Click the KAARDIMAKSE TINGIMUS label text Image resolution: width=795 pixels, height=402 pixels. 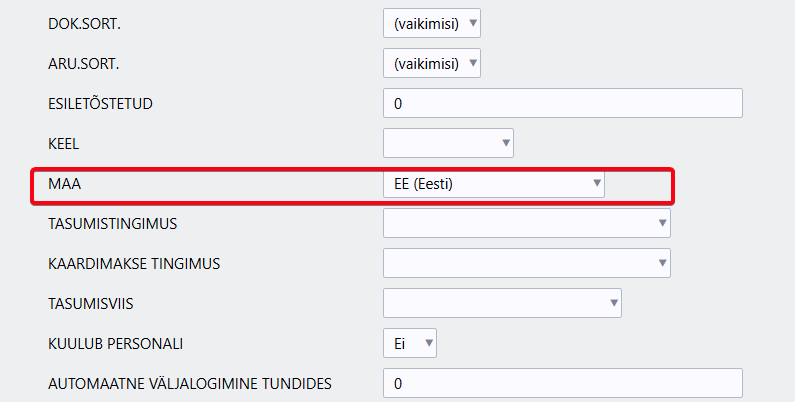134,263
